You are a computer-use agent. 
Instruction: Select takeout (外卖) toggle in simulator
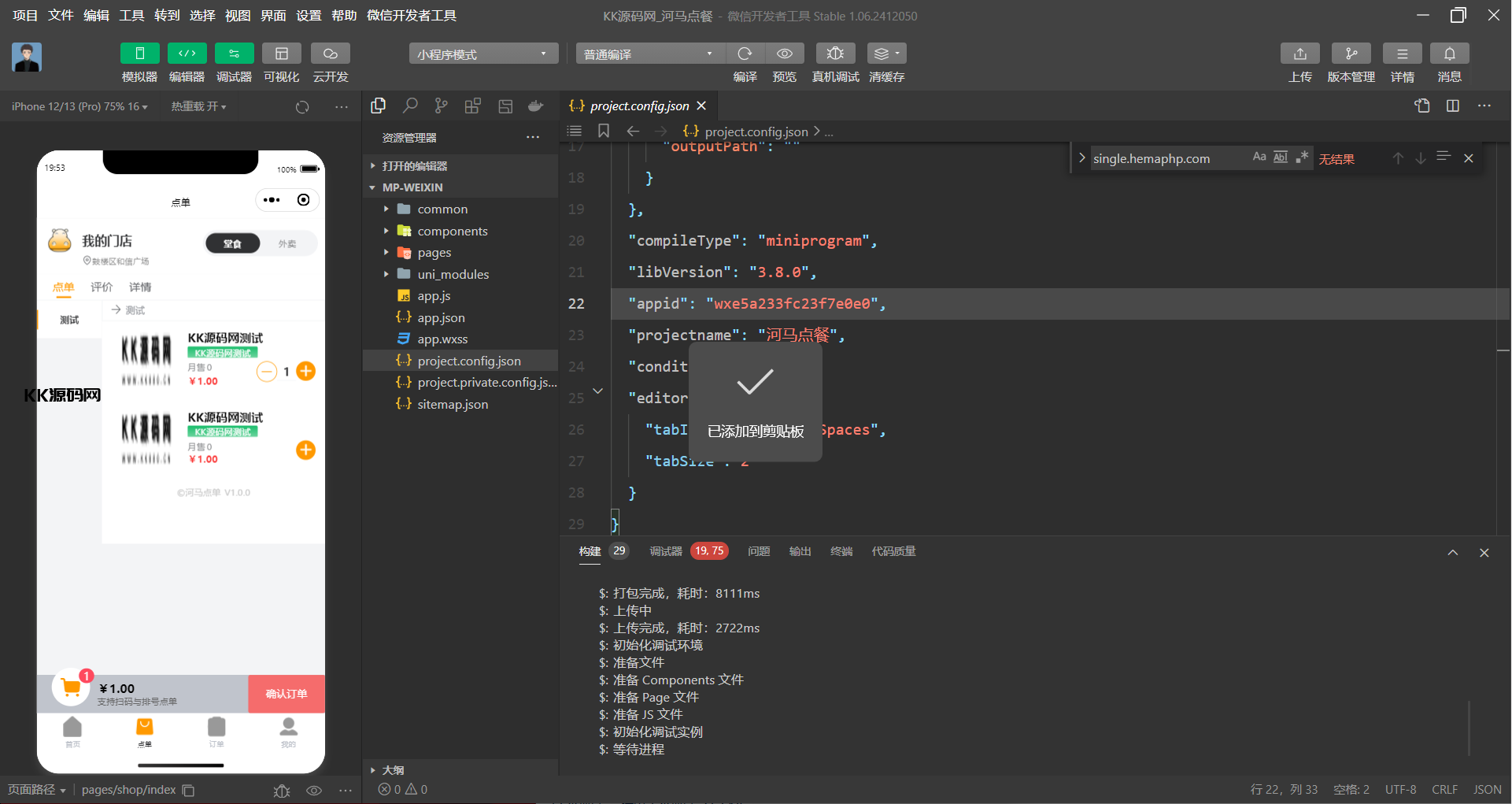[x=288, y=243]
